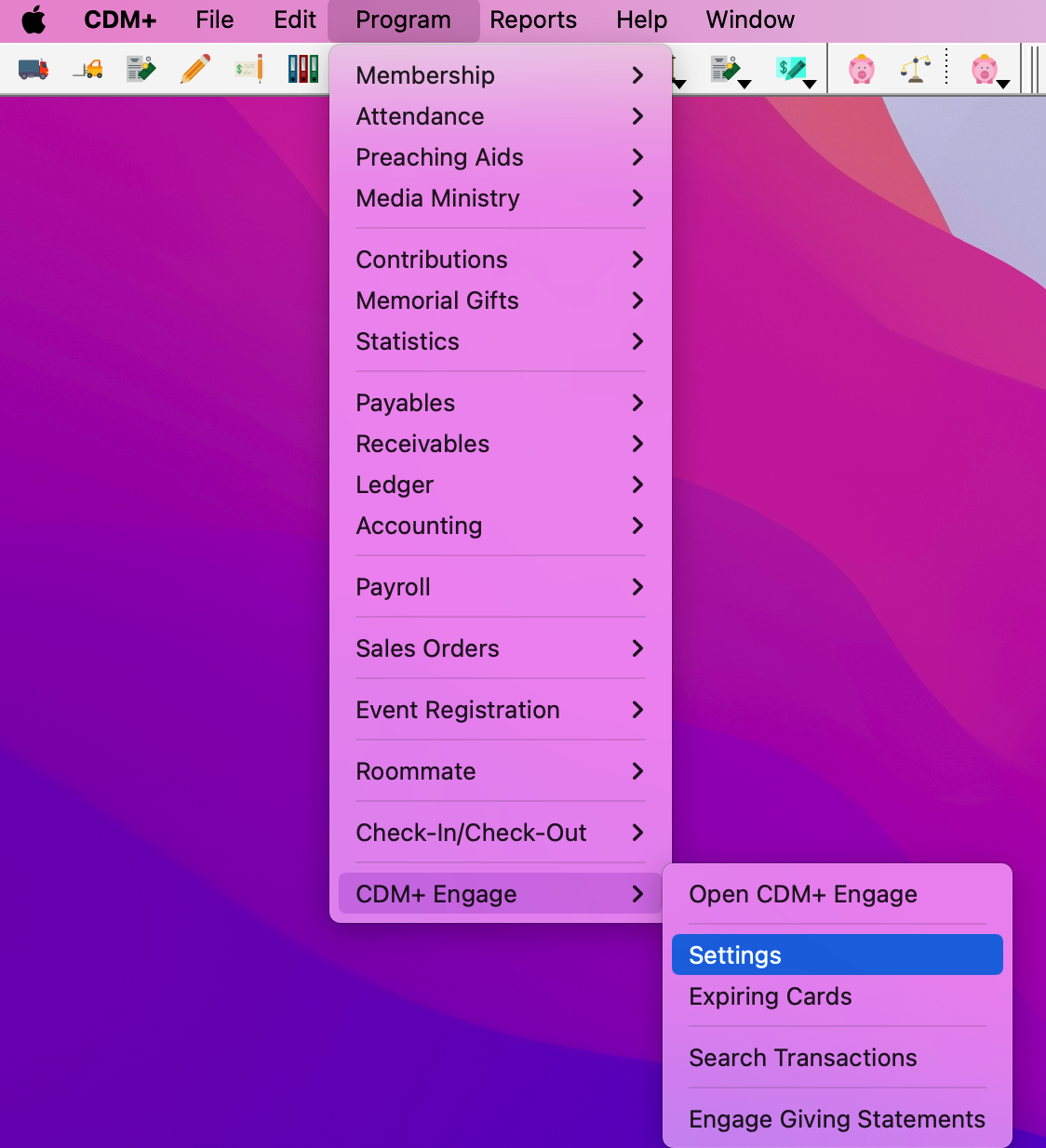Click the orange pencil toolbar icon

coord(195,69)
